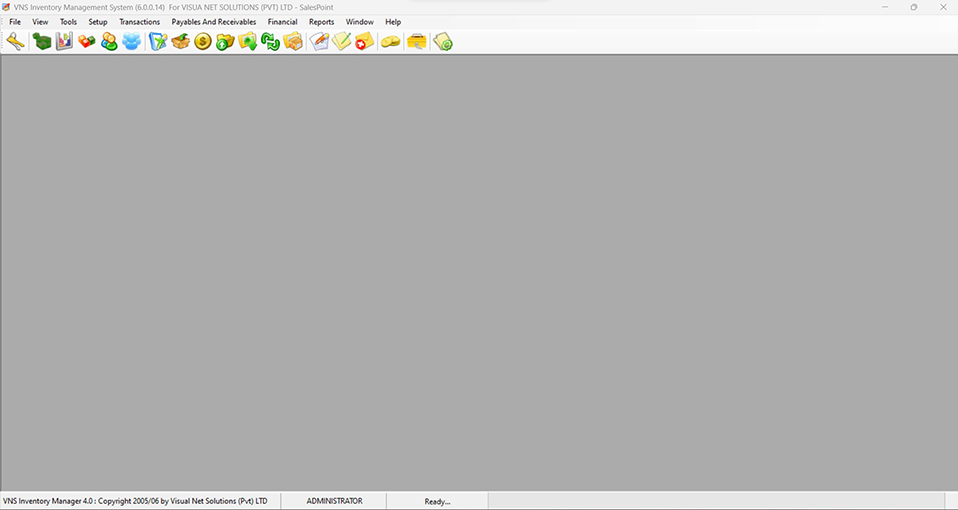Click the envelope with red cross icon

pos(364,42)
